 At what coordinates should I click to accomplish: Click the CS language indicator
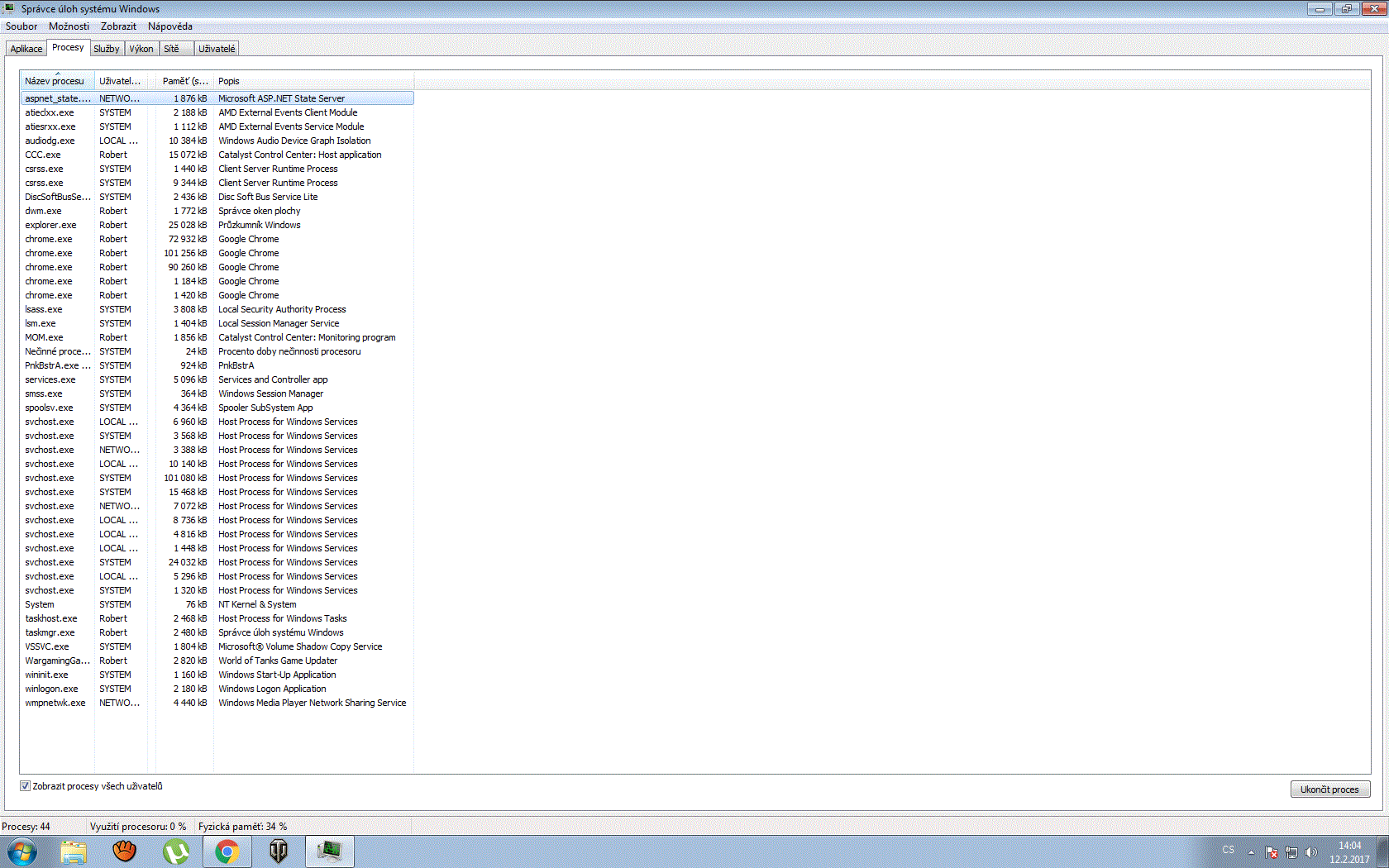pyautogui.click(x=1229, y=850)
